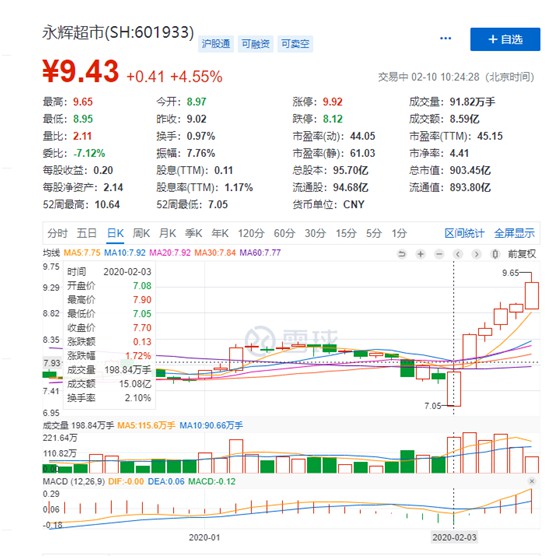
Task: Open 全屏显示 fullscreen view
Action: click(x=514, y=233)
